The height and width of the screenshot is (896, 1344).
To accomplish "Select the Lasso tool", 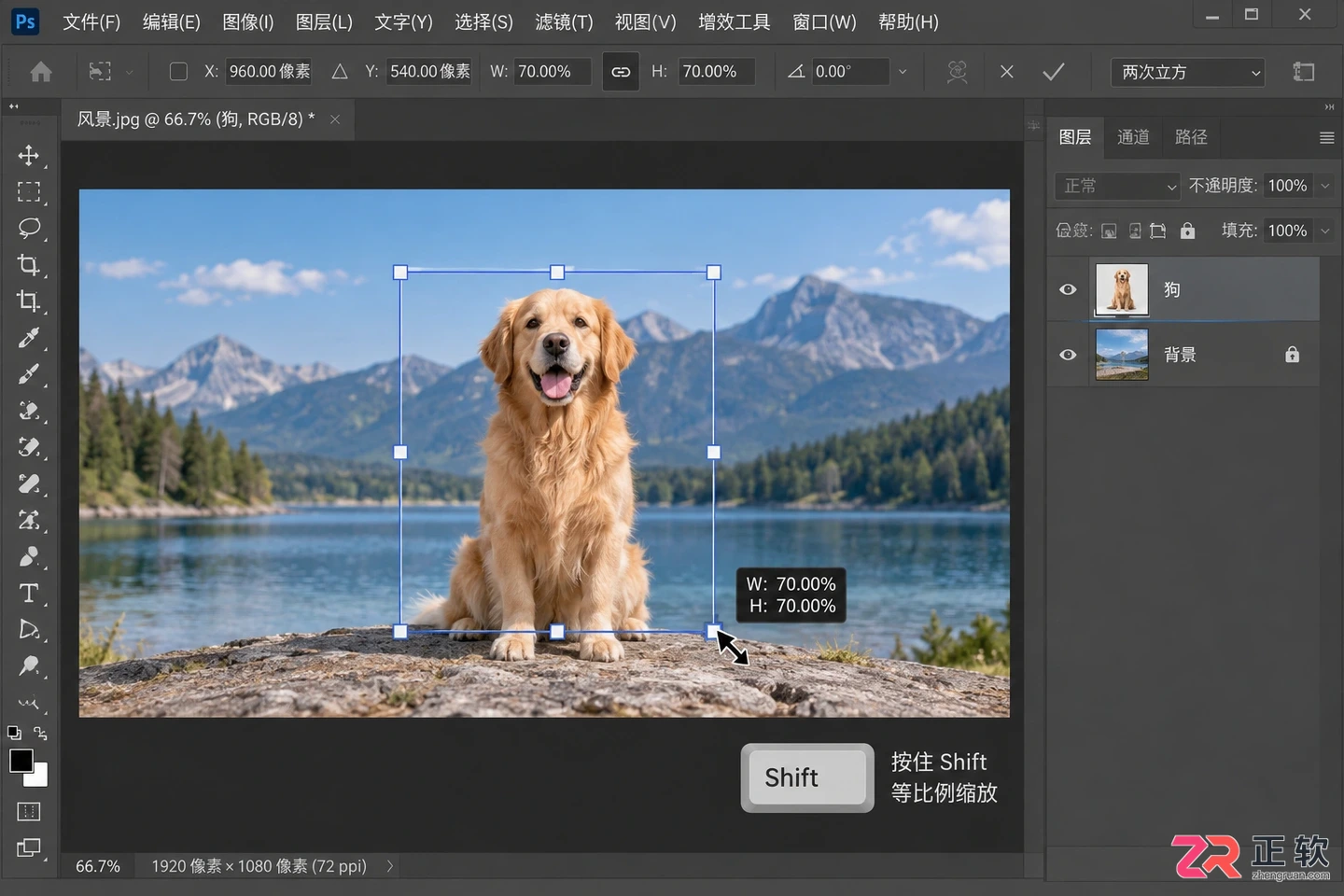I will click(29, 229).
